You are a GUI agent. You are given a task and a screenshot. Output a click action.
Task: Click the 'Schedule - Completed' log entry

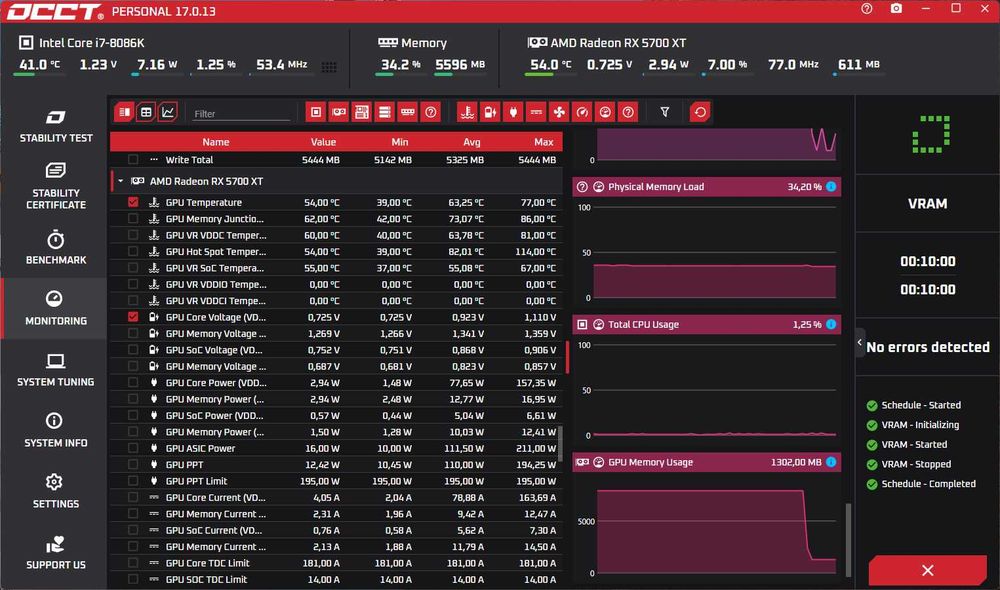click(922, 483)
